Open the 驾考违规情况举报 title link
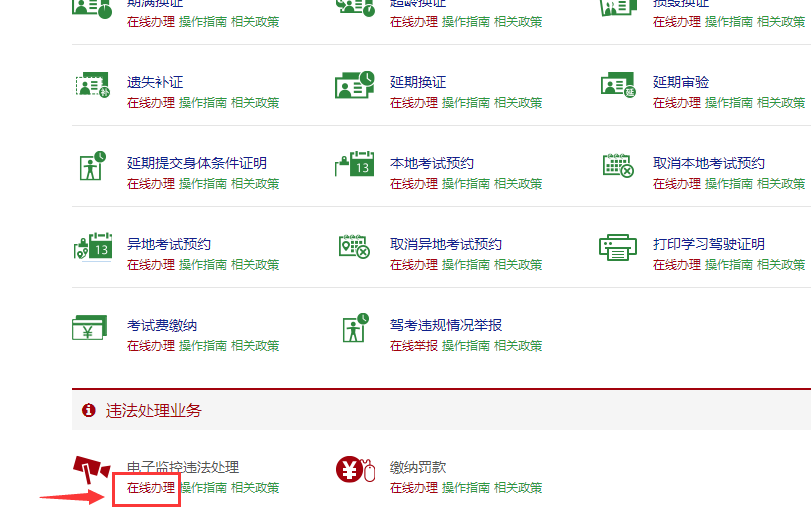The width and height of the screenshot is (811, 529). click(446, 325)
